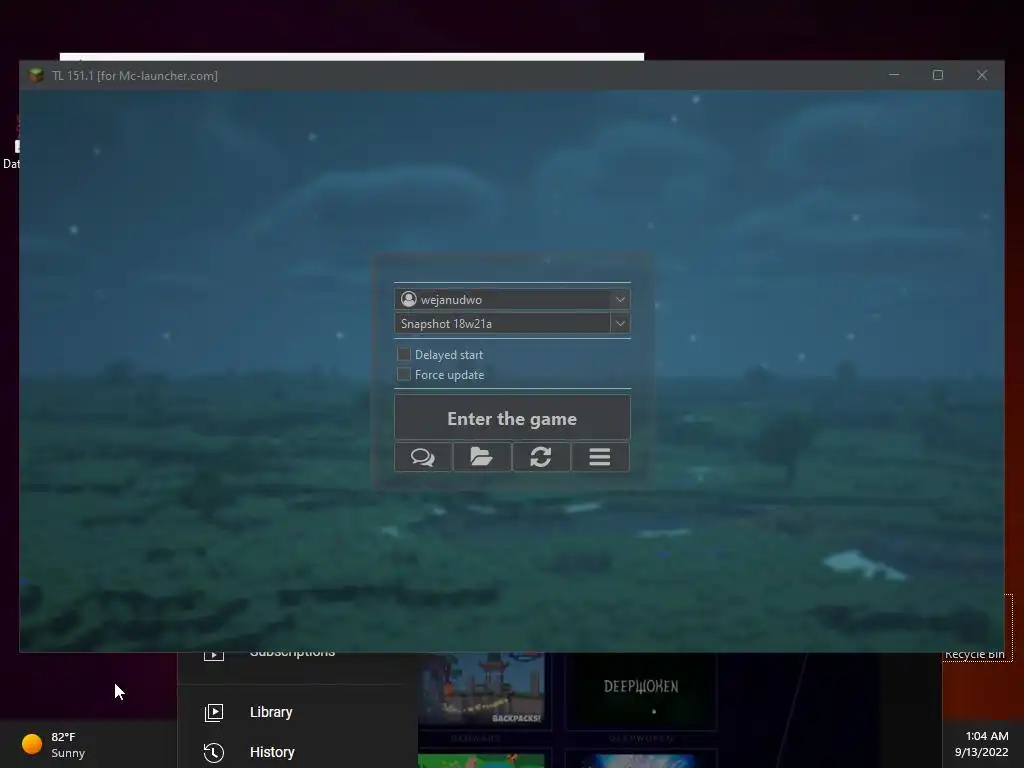Screen dimensions: 1024x768
Task: Click the TL 151.1 title bar text
Action: pos(135,76)
